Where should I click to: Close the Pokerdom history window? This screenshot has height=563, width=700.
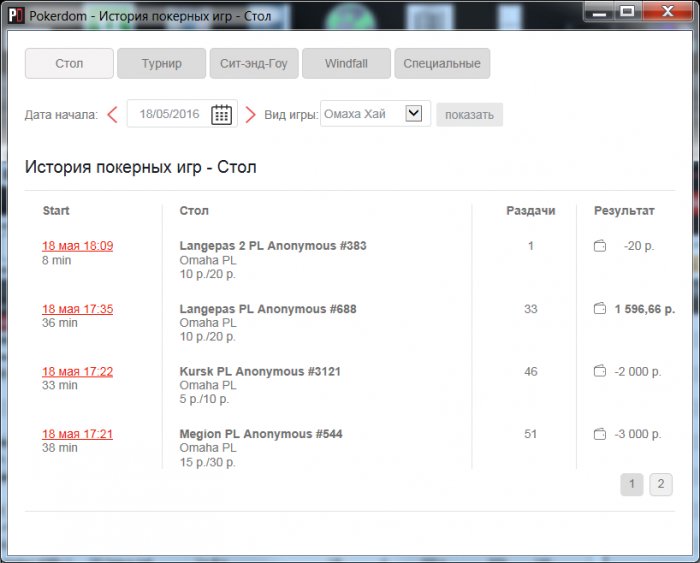667,11
